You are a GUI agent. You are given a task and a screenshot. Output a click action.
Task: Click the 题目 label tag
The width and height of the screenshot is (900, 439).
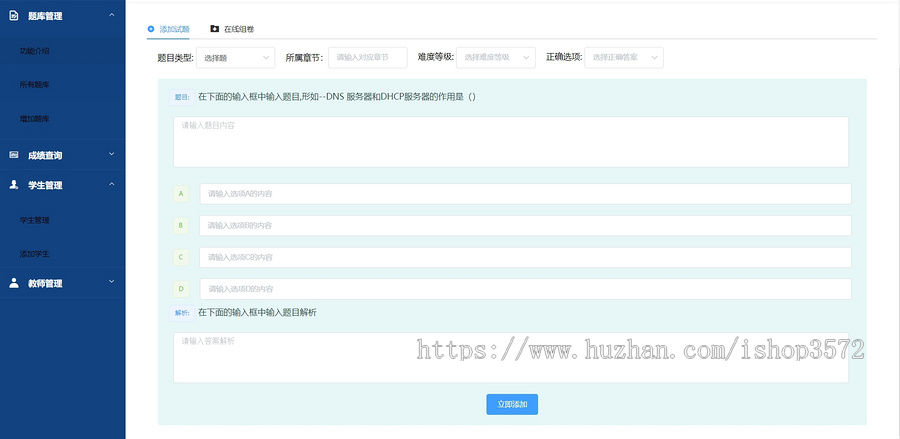click(x=182, y=97)
